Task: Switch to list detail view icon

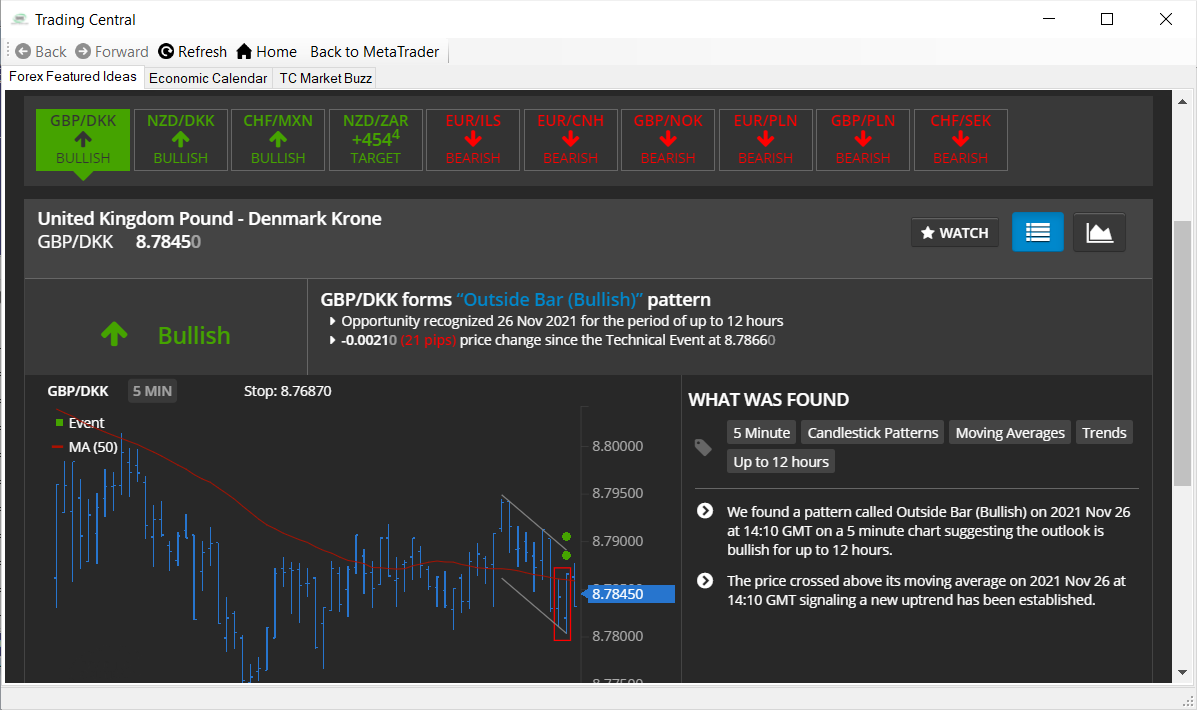Action: pyautogui.click(x=1037, y=232)
